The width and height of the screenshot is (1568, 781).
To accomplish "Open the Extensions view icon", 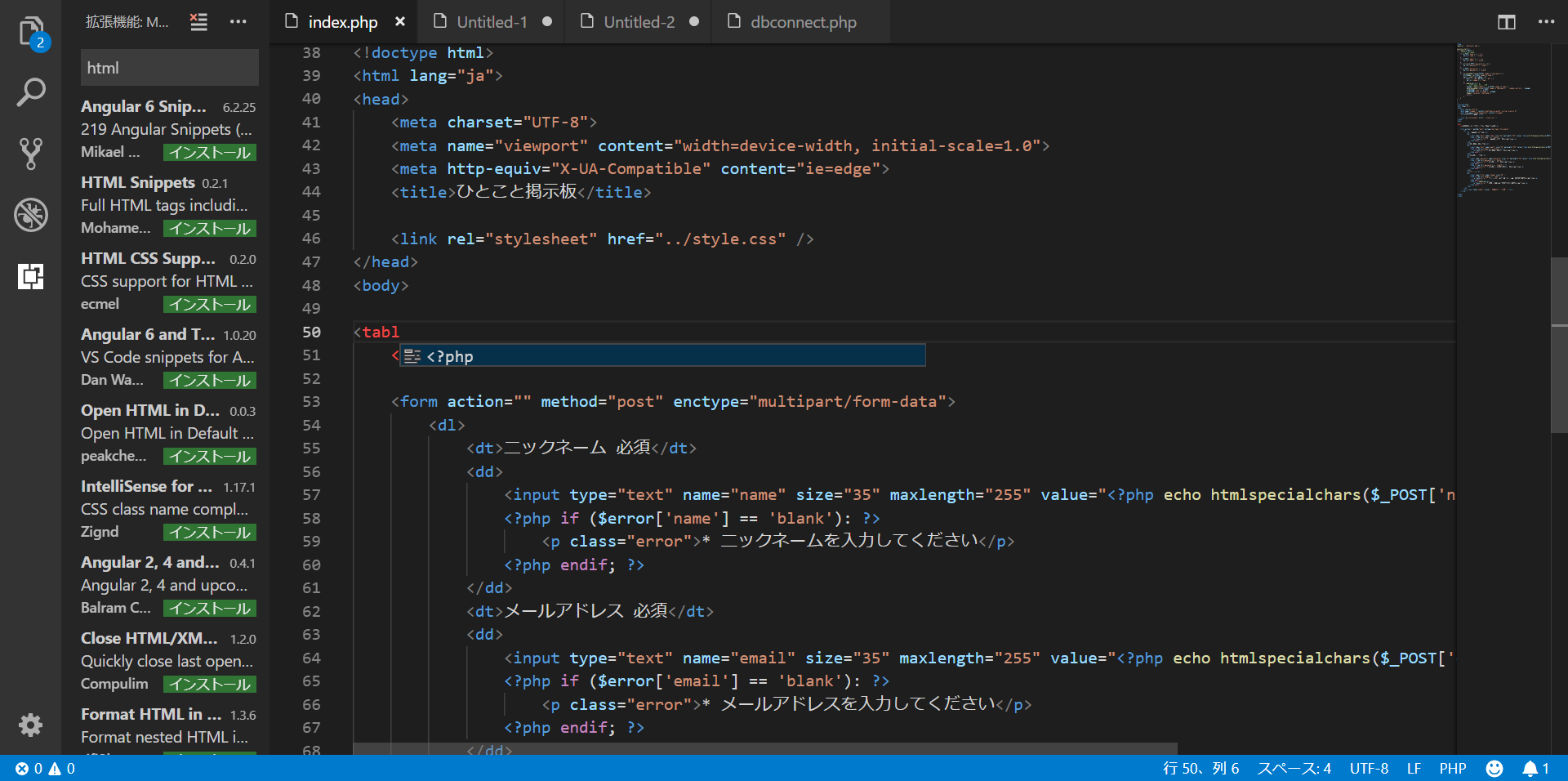I will (30, 277).
